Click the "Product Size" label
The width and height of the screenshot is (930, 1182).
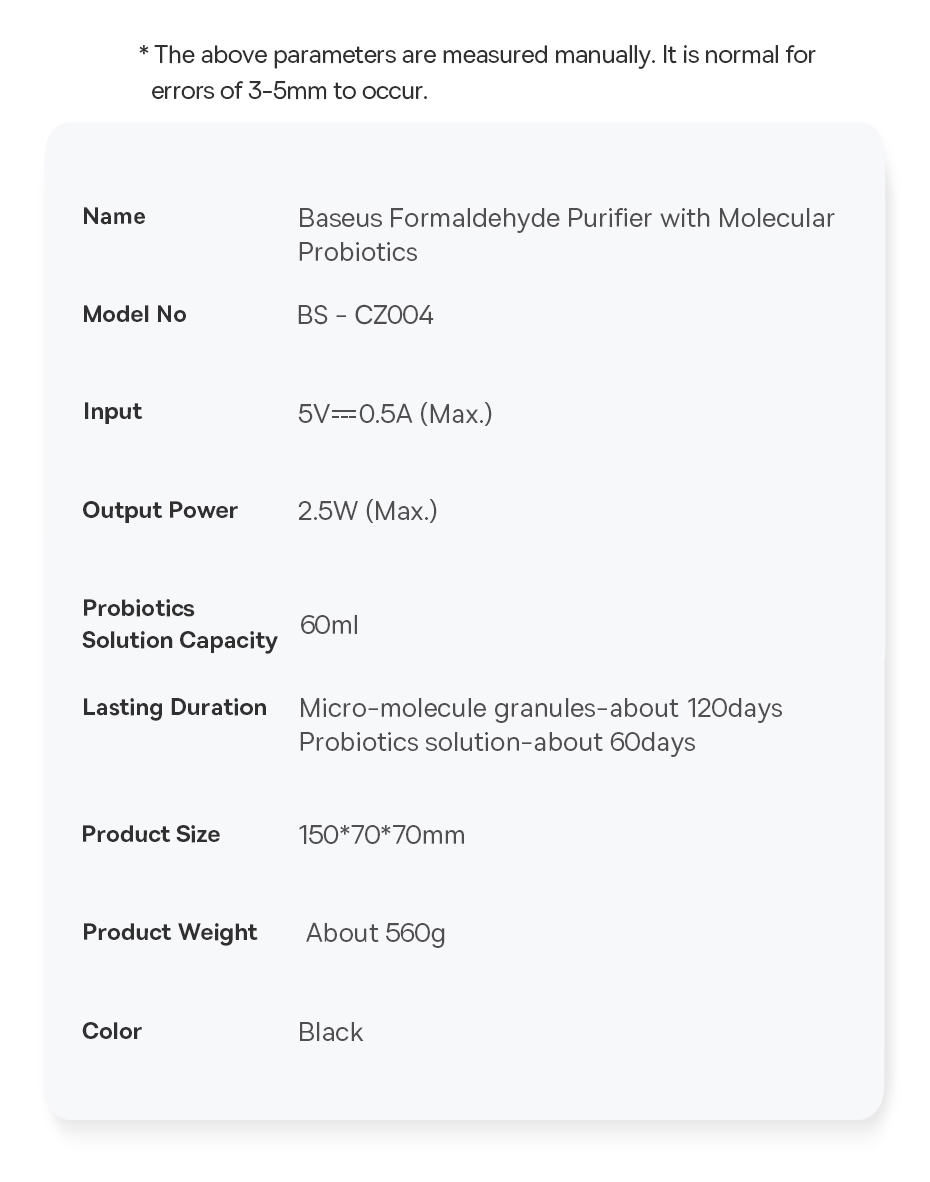(x=151, y=834)
